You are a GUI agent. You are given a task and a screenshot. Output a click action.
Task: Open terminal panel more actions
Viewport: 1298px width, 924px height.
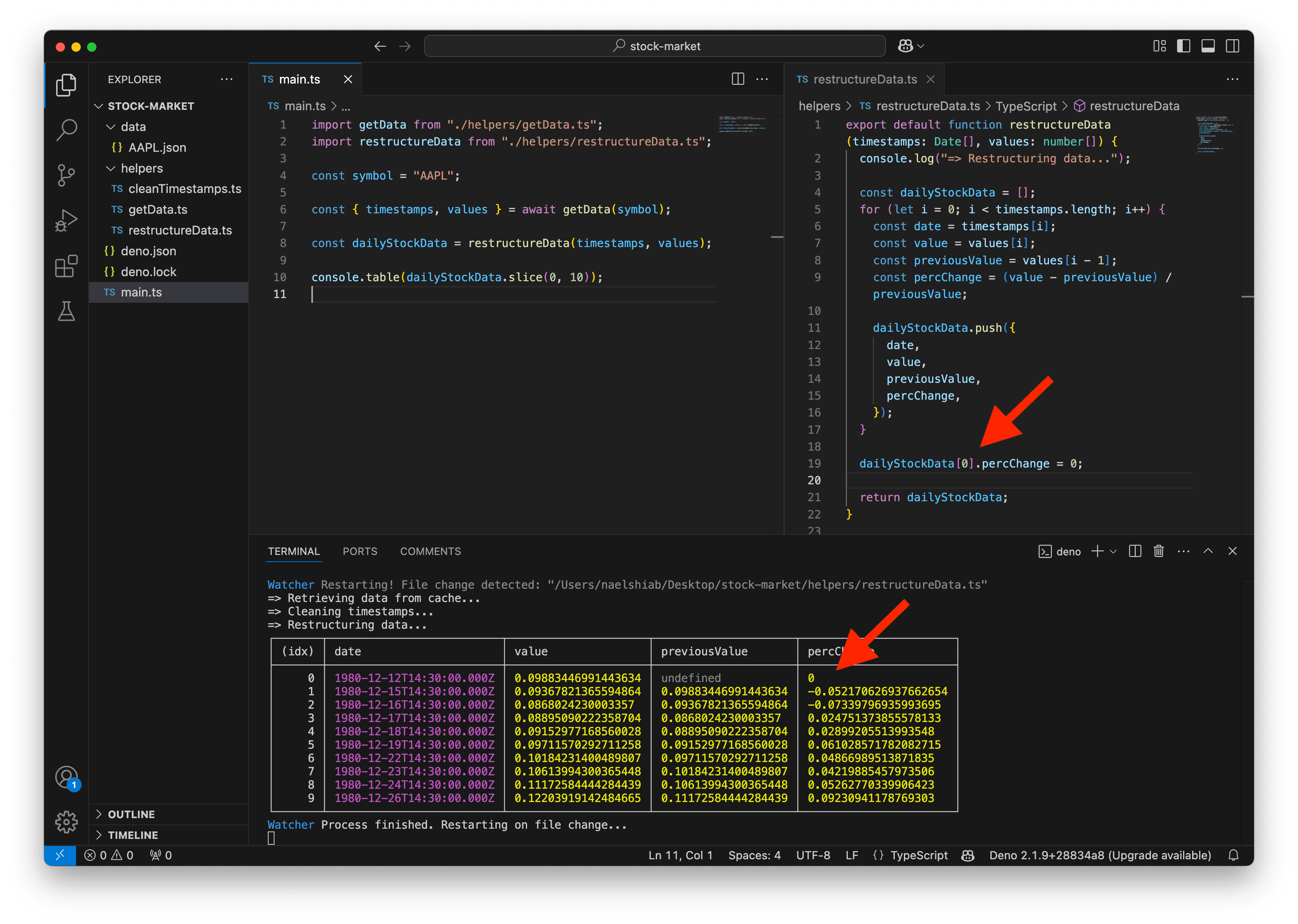coord(1183,551)
